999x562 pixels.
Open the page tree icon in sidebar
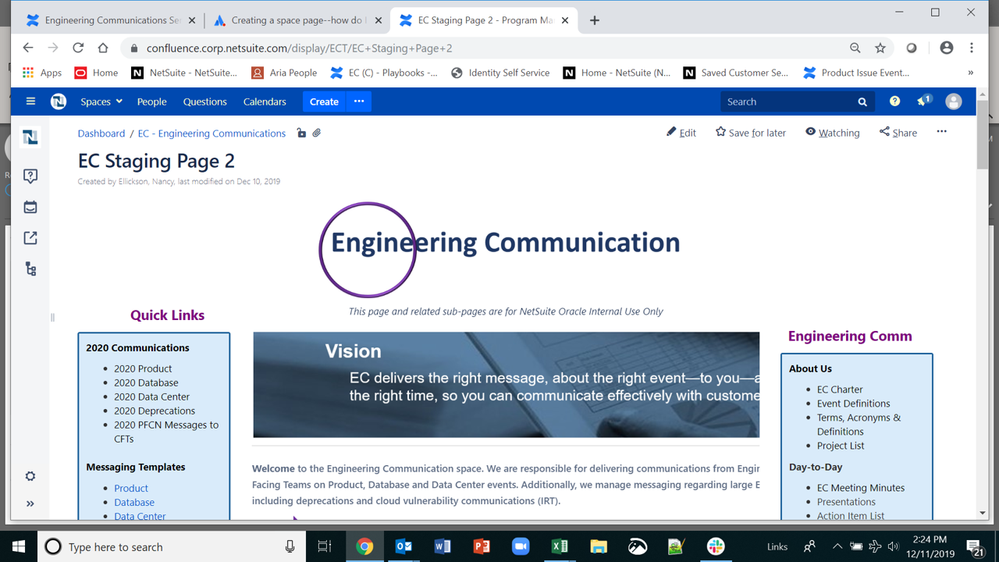(30, 269)
